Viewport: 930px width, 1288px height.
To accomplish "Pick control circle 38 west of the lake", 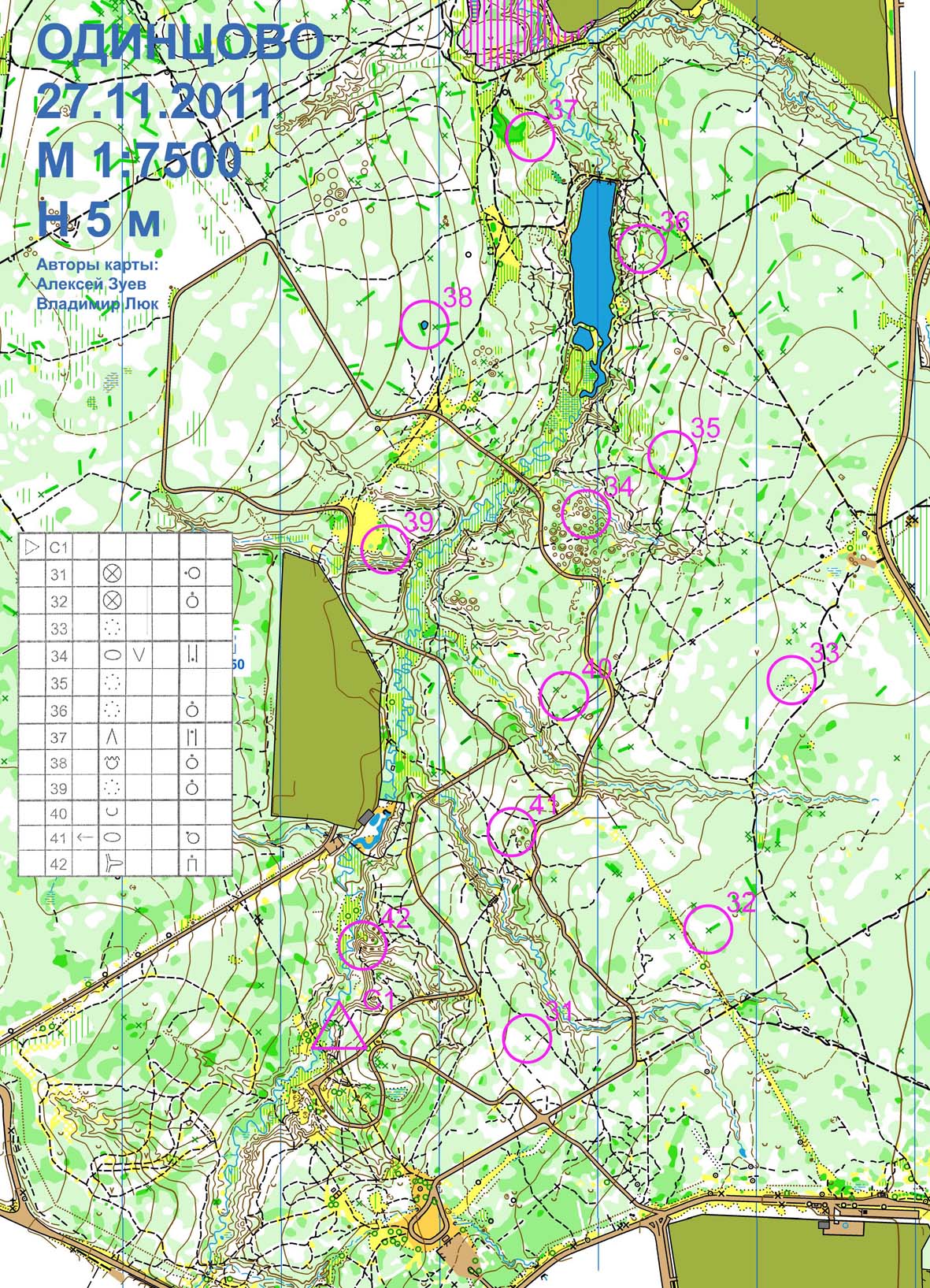I will [x=424, y=325].
